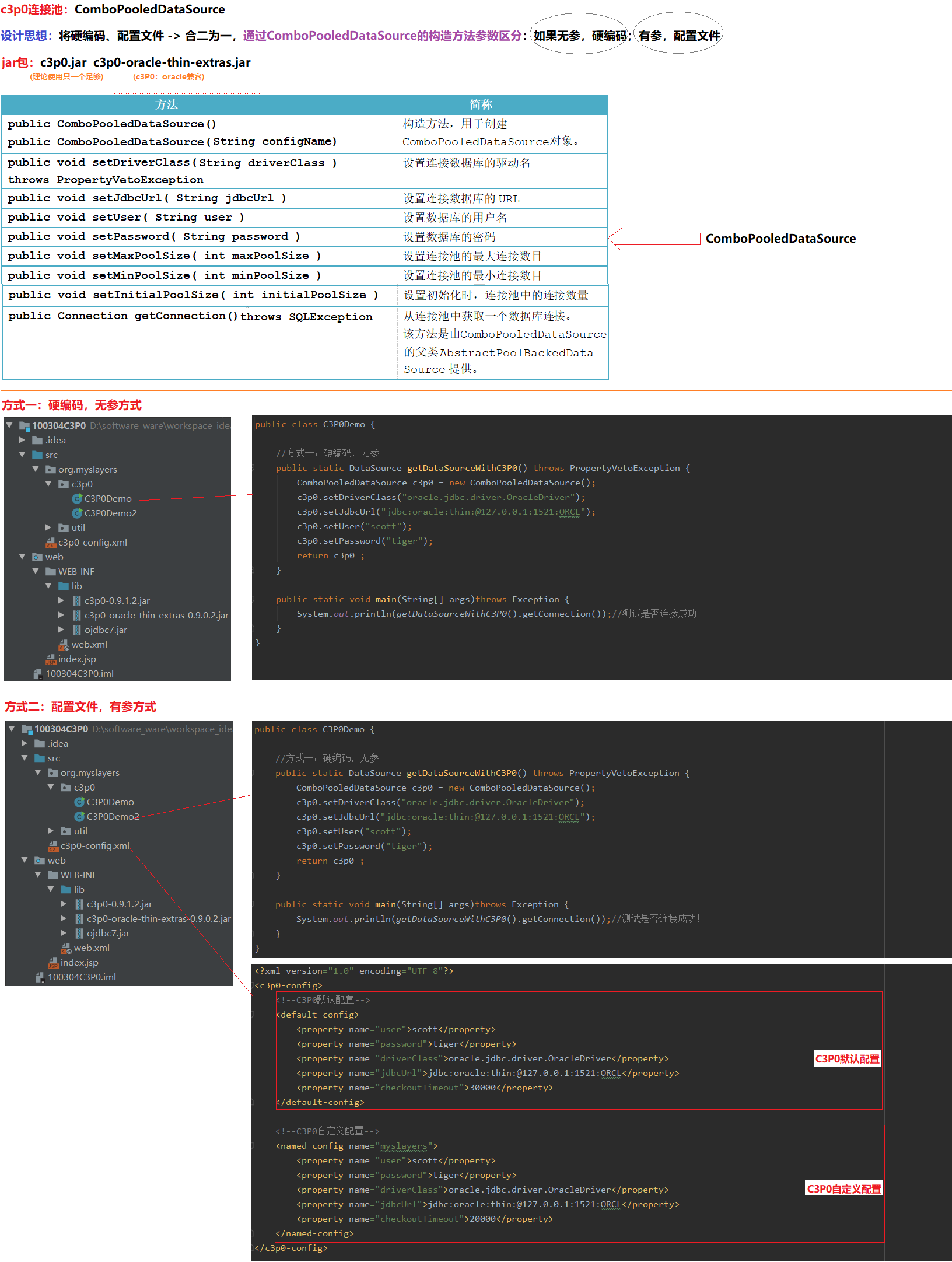Click the red C3P0默认配置 label

pyautogui.click(x=847, y=1059)
